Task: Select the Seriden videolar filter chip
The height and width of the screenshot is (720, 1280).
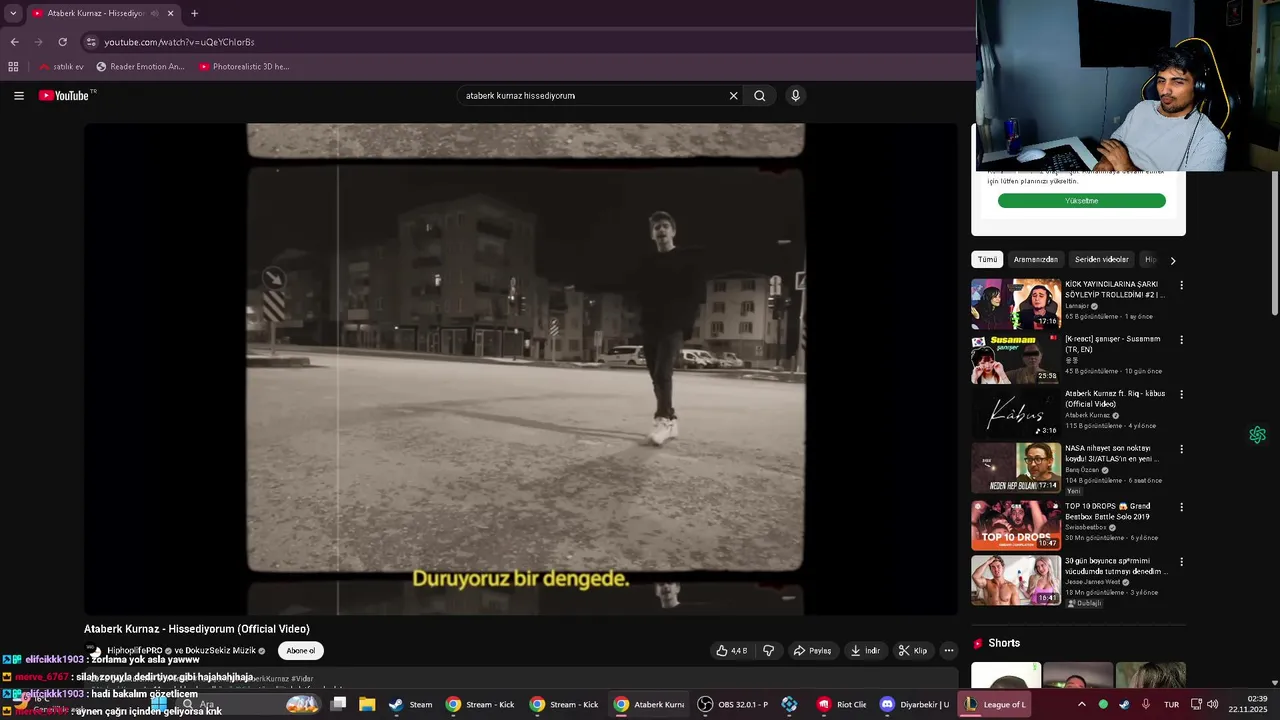Action: coord(1101,260)
